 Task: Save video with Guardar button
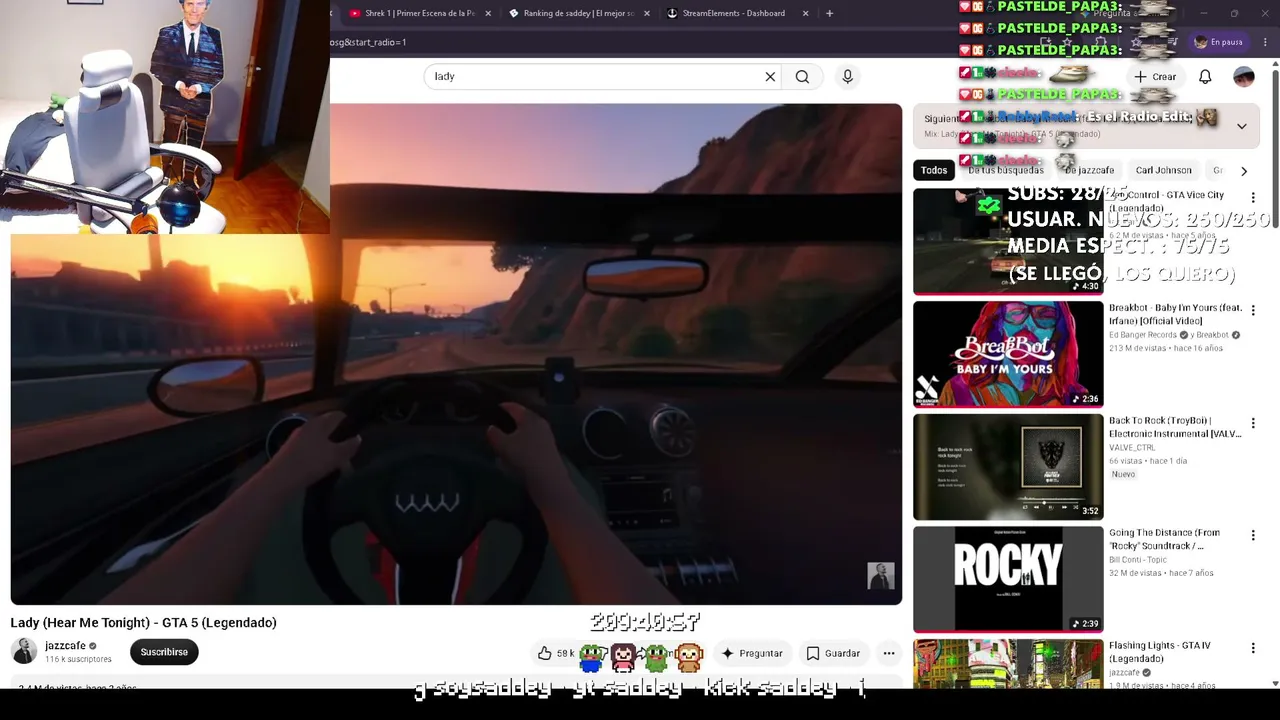click(833, 653)
